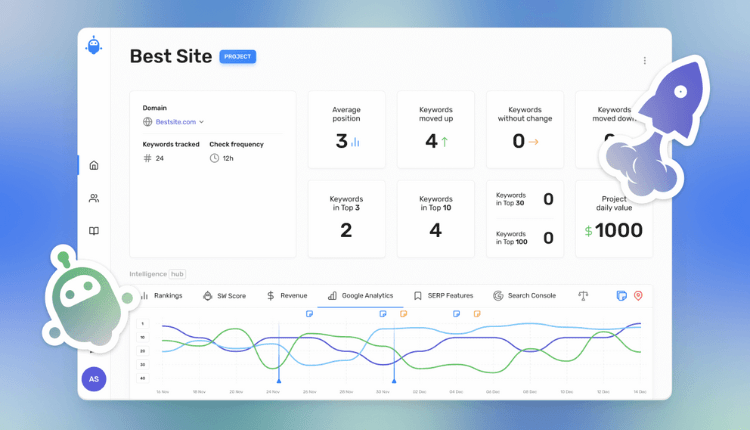Click the Average position card
750x430 pixels.
point(347,130)
